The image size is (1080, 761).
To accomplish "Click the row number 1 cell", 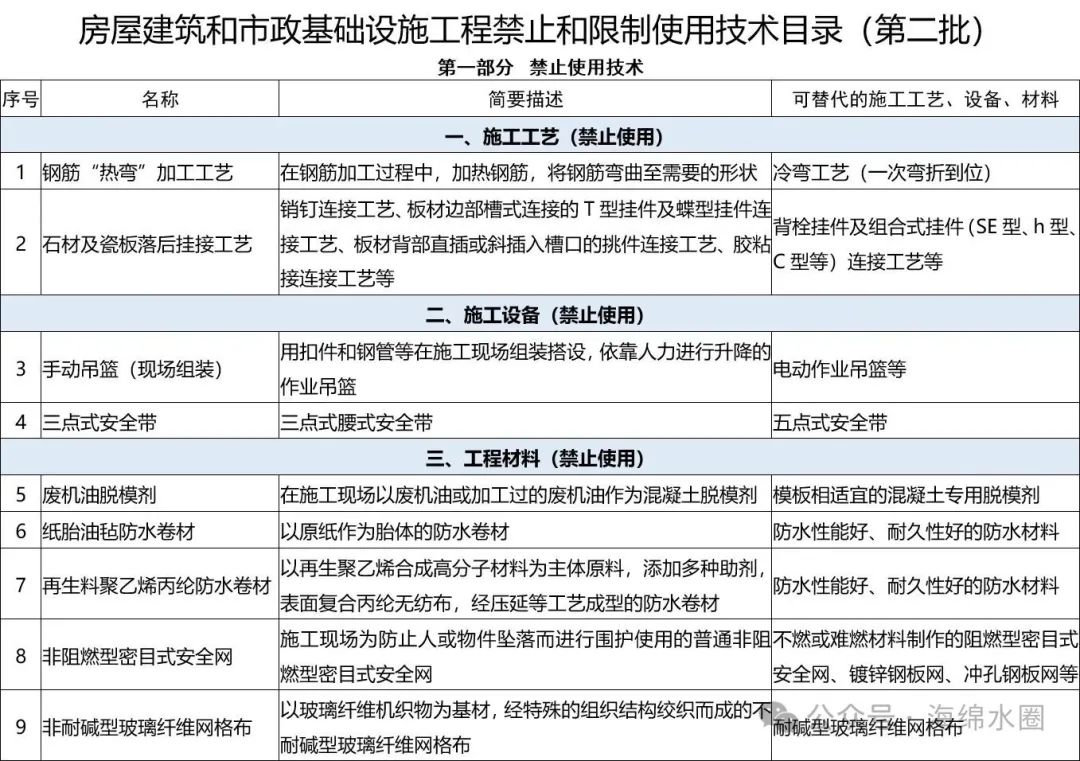I will tap(21, 172).
